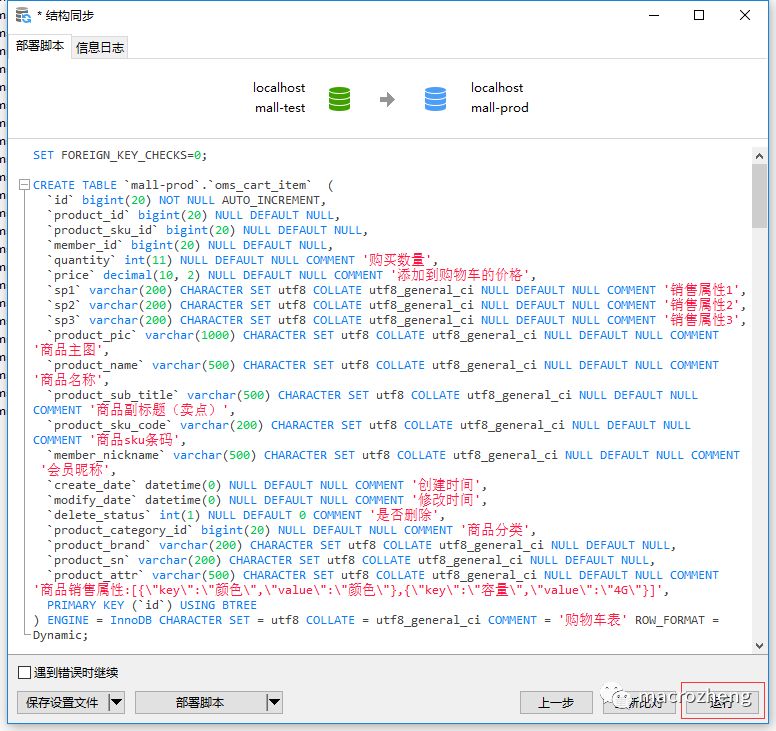Click the bottom 部署脚本 button
This screenshot has height=731, width=776.
click(x=200, y=702)
